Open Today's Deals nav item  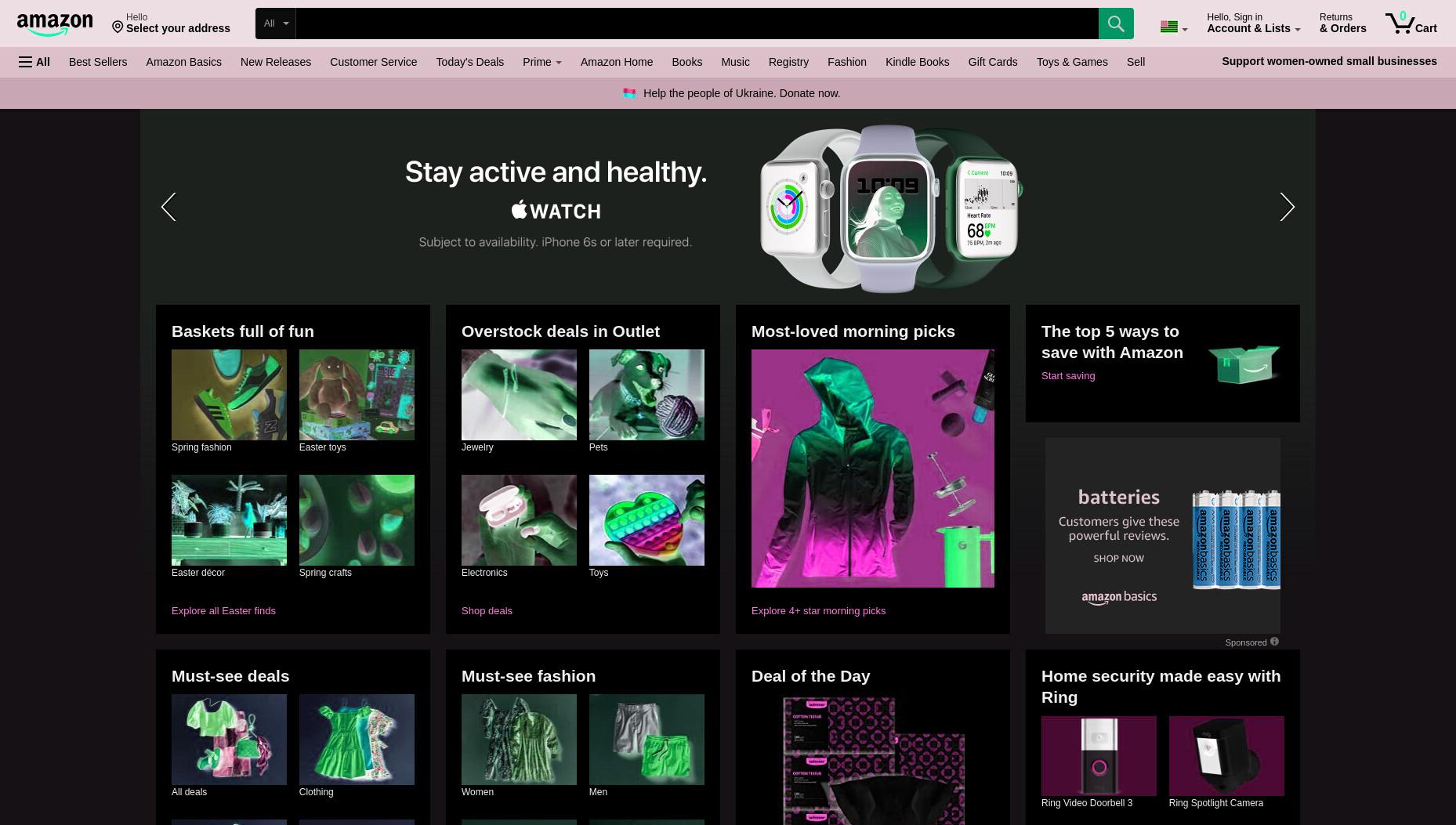(x=470, y=62)
